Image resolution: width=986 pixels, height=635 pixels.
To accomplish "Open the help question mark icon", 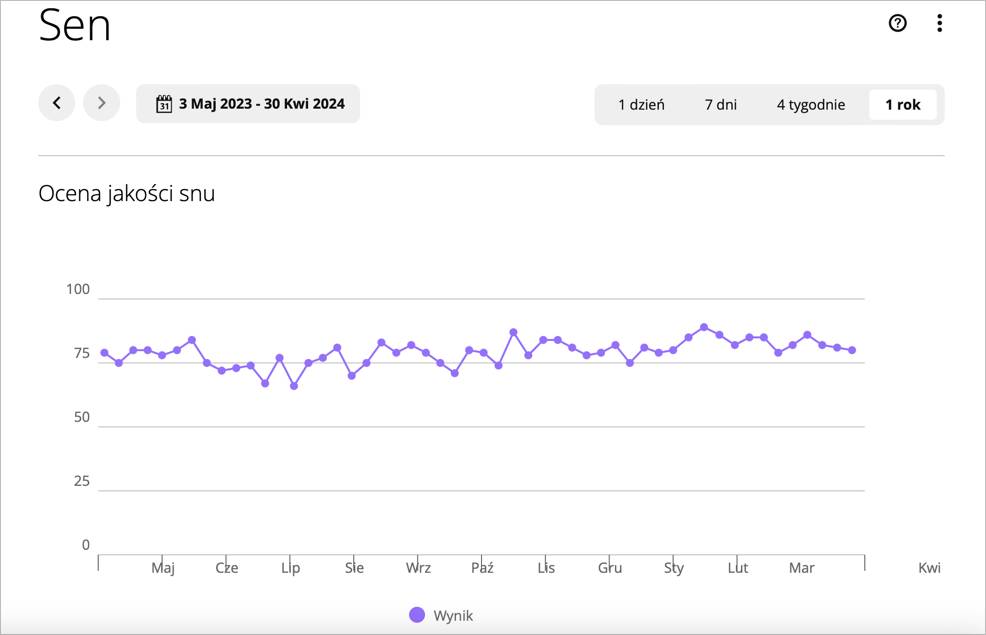I will 897,23.
